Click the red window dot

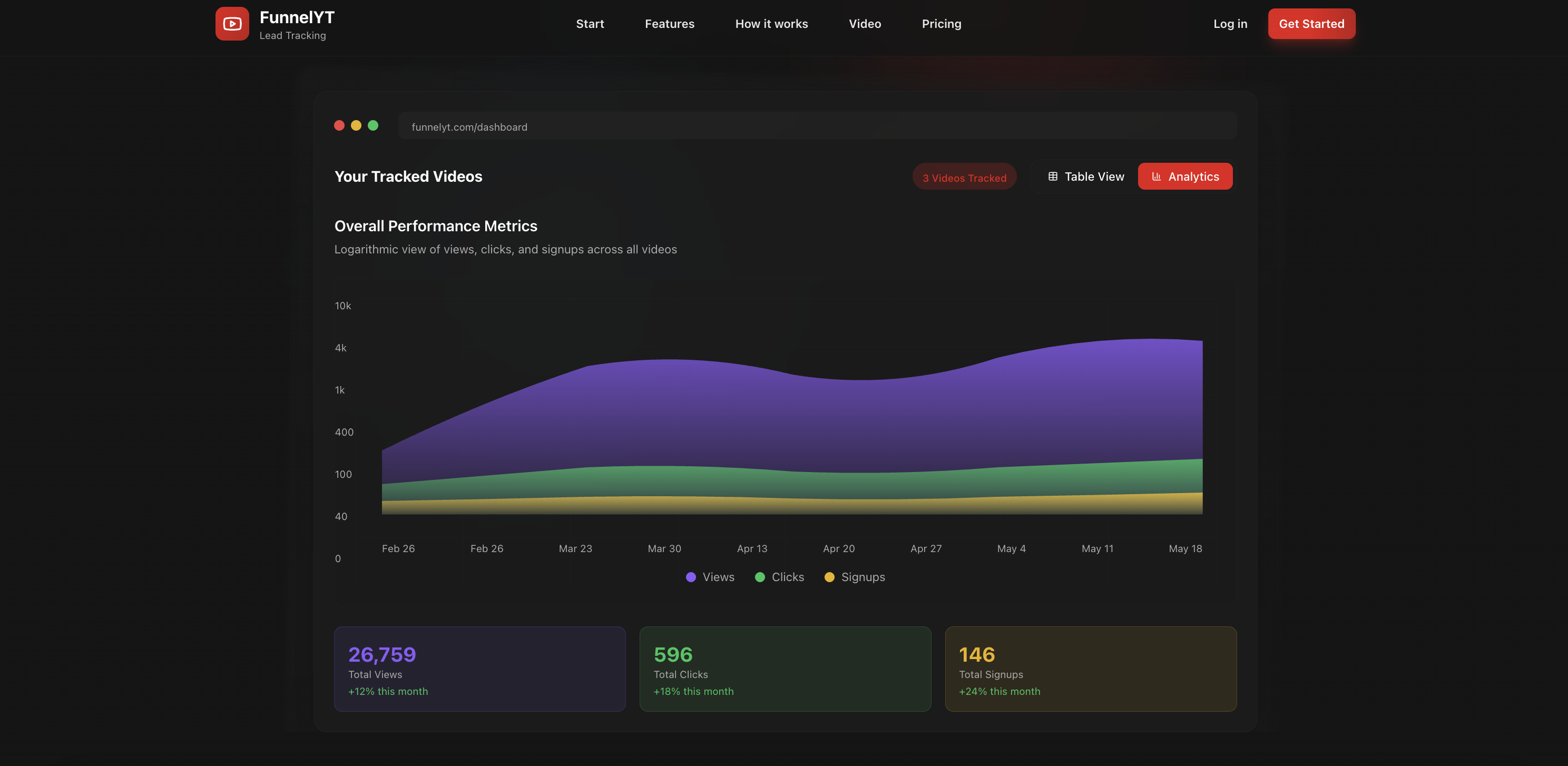pos(339,125)
